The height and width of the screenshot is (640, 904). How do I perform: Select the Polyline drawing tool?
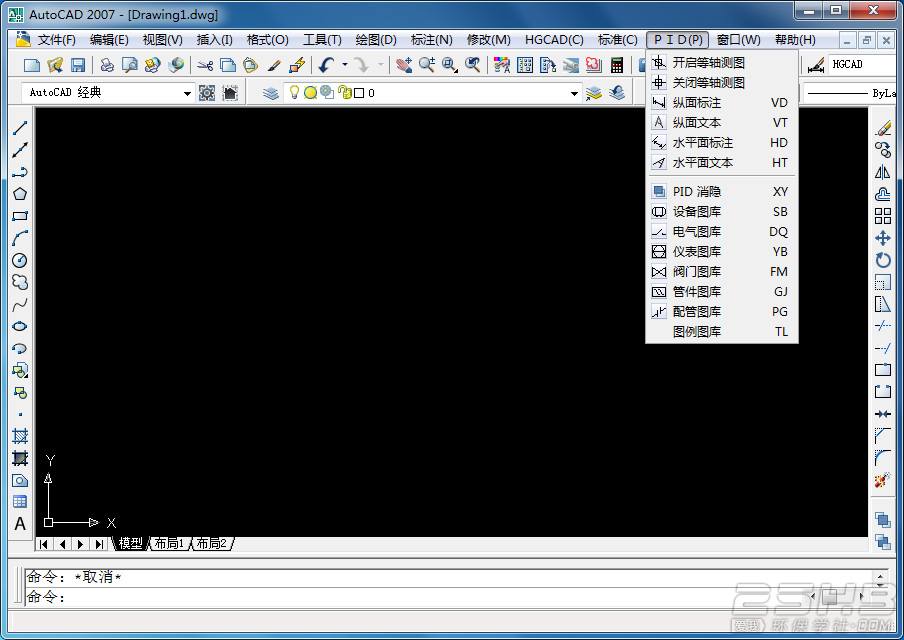coord(20,172)
